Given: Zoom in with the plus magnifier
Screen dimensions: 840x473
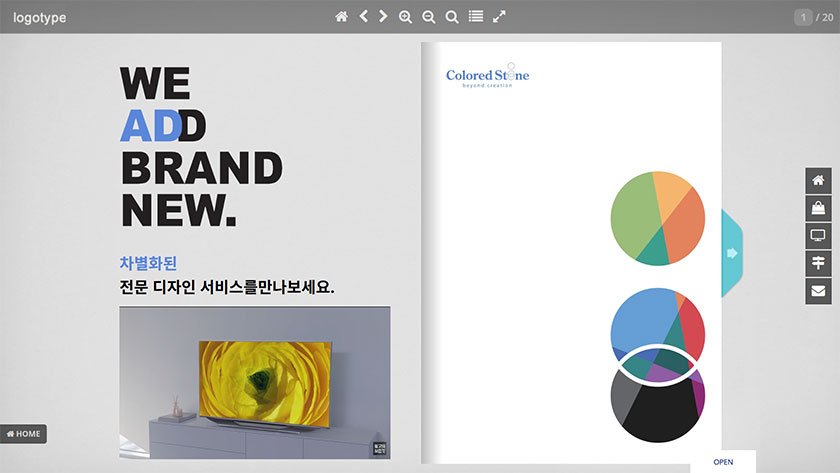Looking at the screenshot, I should (406, 17).
